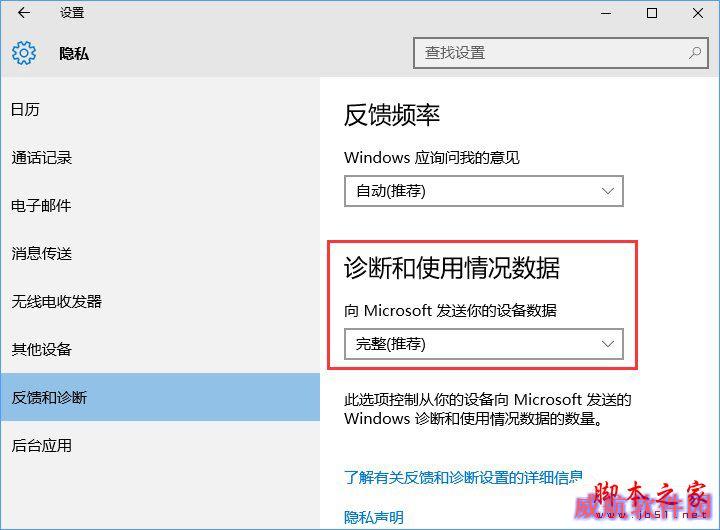
Task: Maximize the settings window
Action: tap(652, 13)
